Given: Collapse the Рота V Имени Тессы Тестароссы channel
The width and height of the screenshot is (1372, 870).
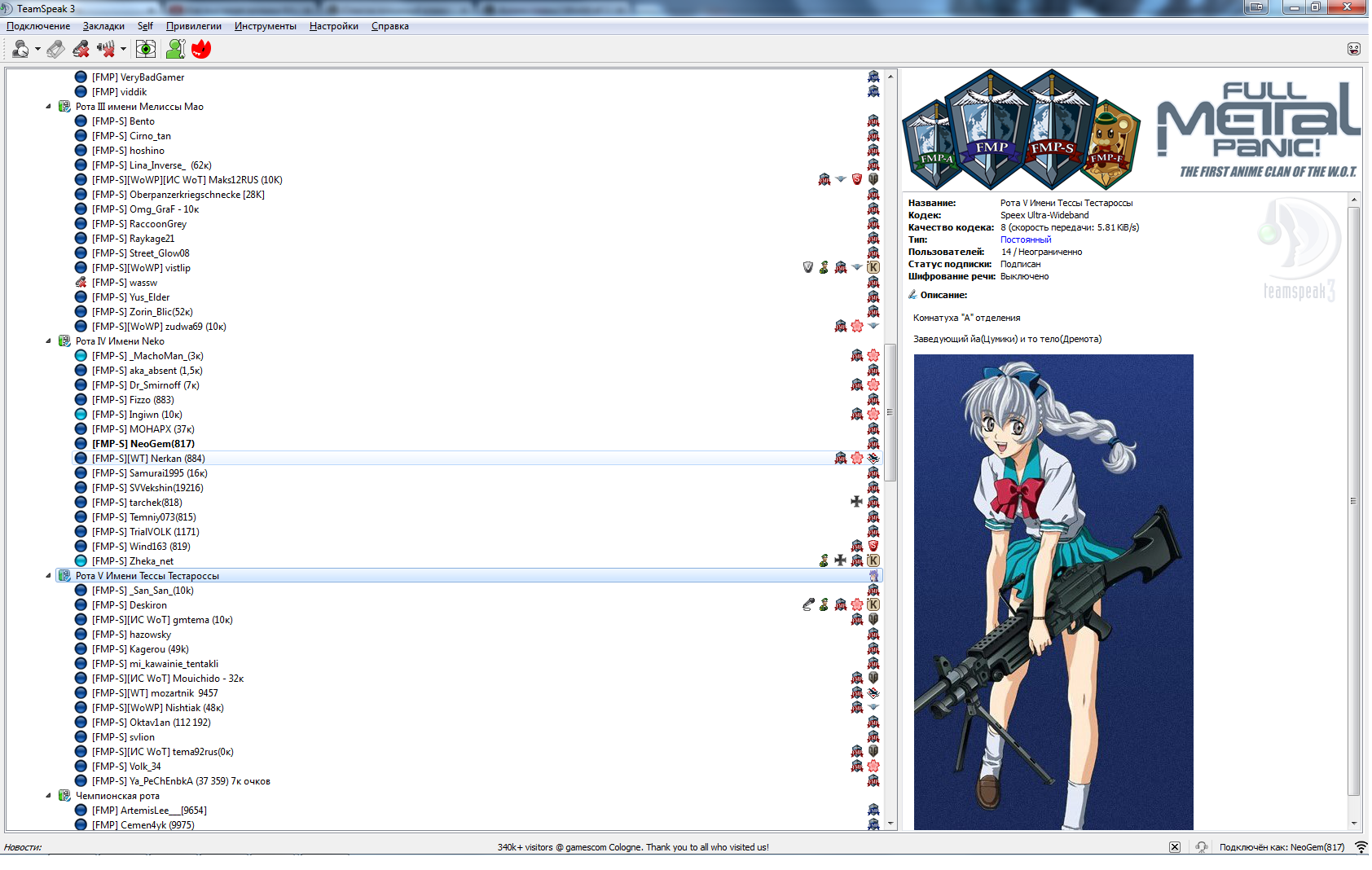Looking at the screenshot, I should click(x=48, y=576).
